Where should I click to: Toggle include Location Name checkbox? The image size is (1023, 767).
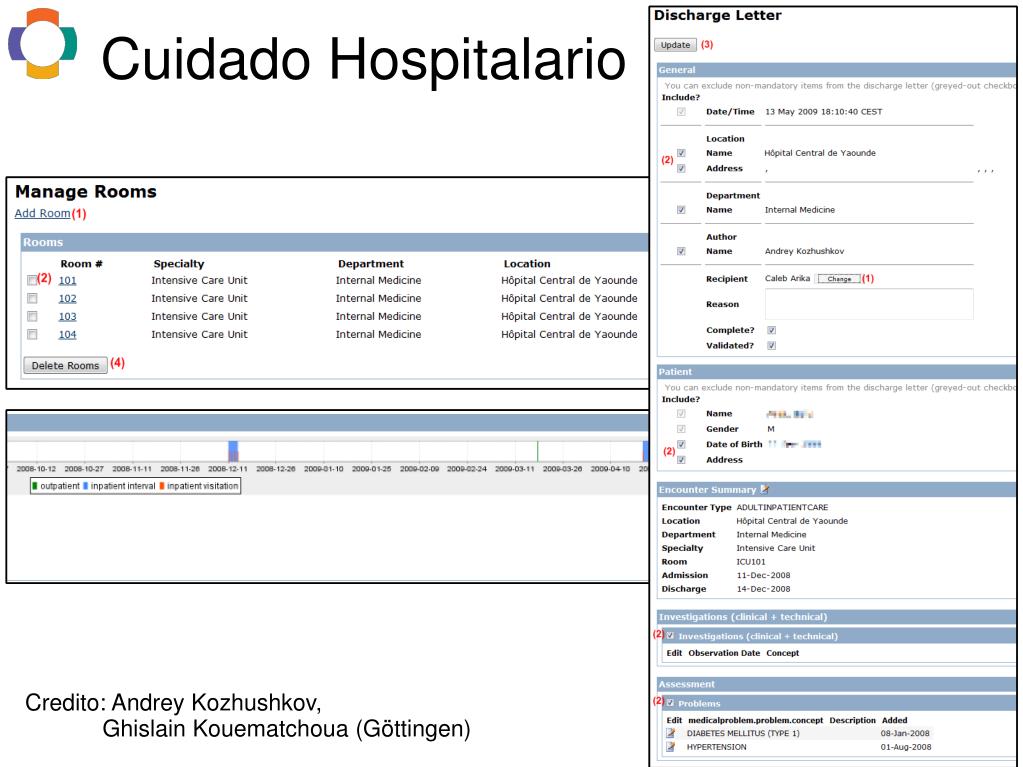(x=681, y=153)
